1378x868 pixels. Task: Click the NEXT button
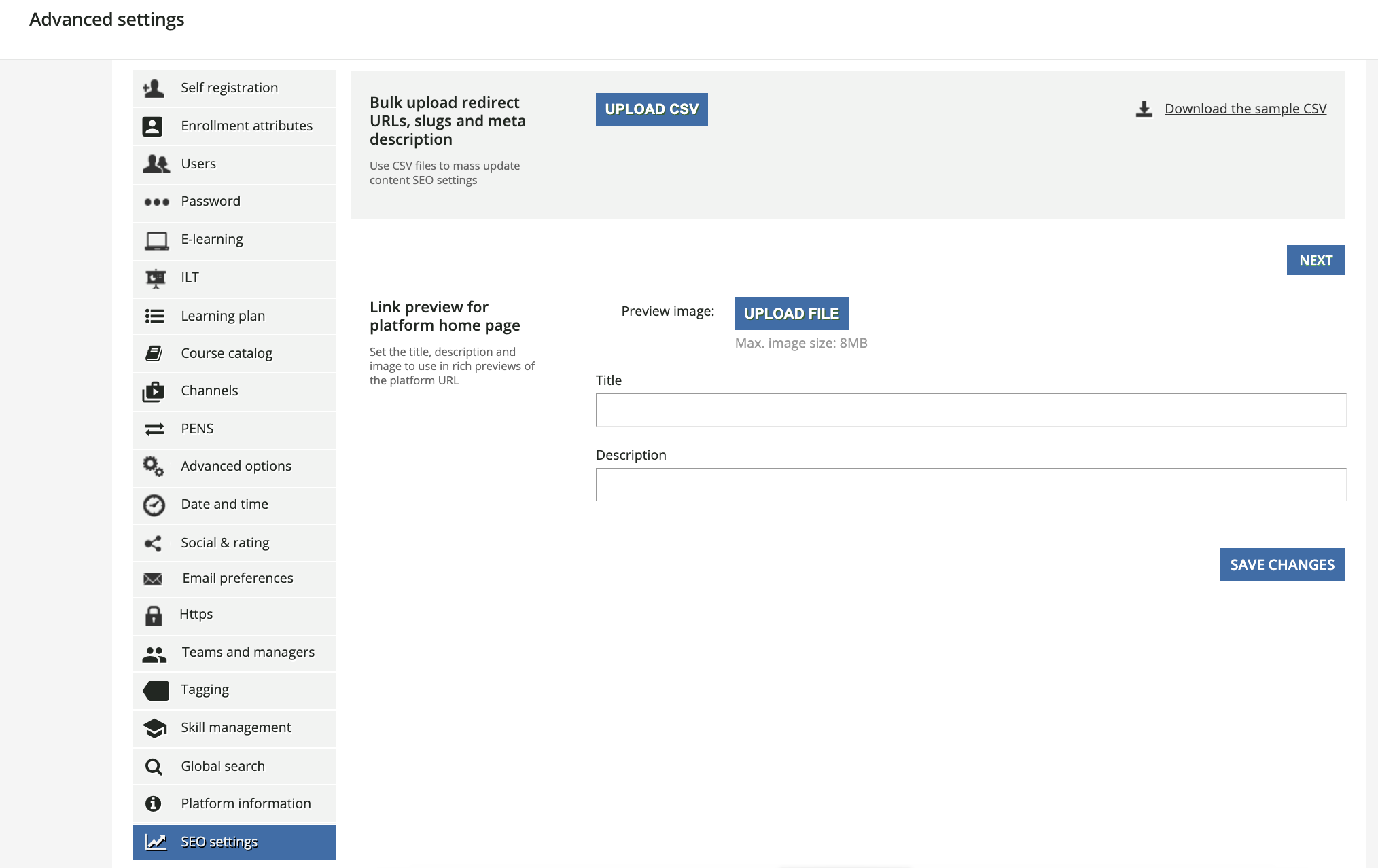pos(1315,260)
